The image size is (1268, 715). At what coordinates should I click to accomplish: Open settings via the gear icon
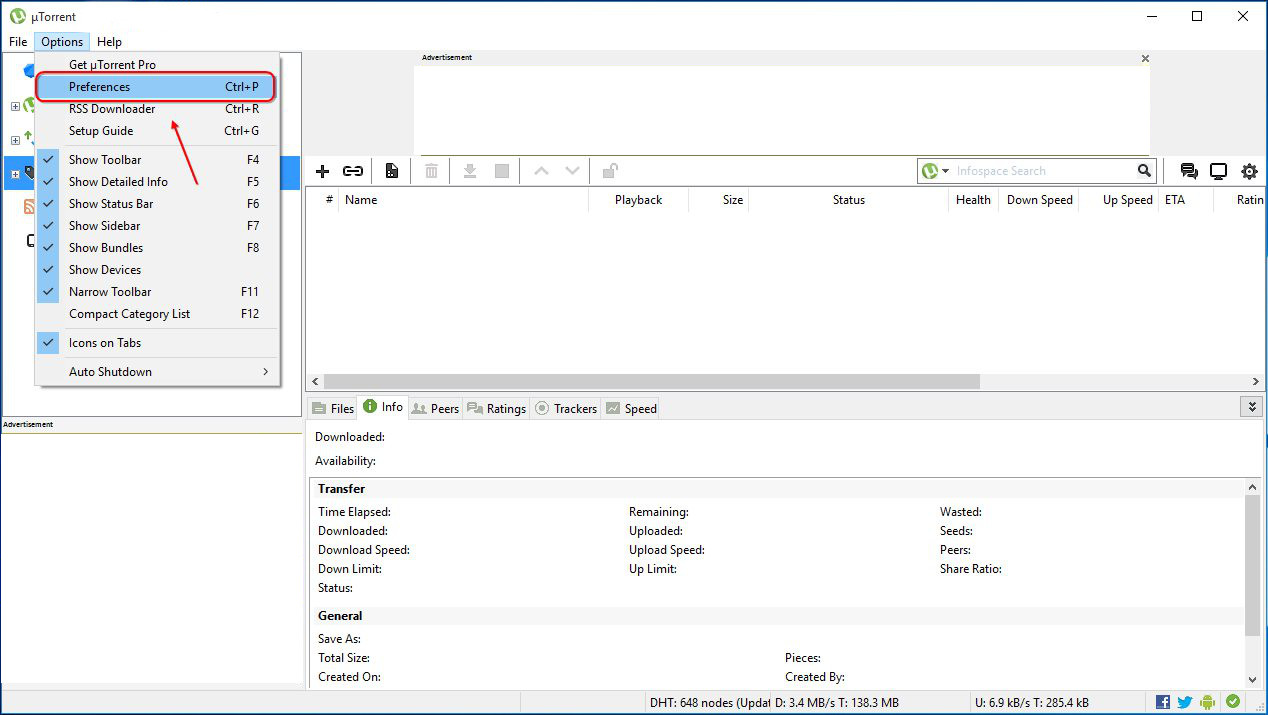click(x=1249, y=171)
